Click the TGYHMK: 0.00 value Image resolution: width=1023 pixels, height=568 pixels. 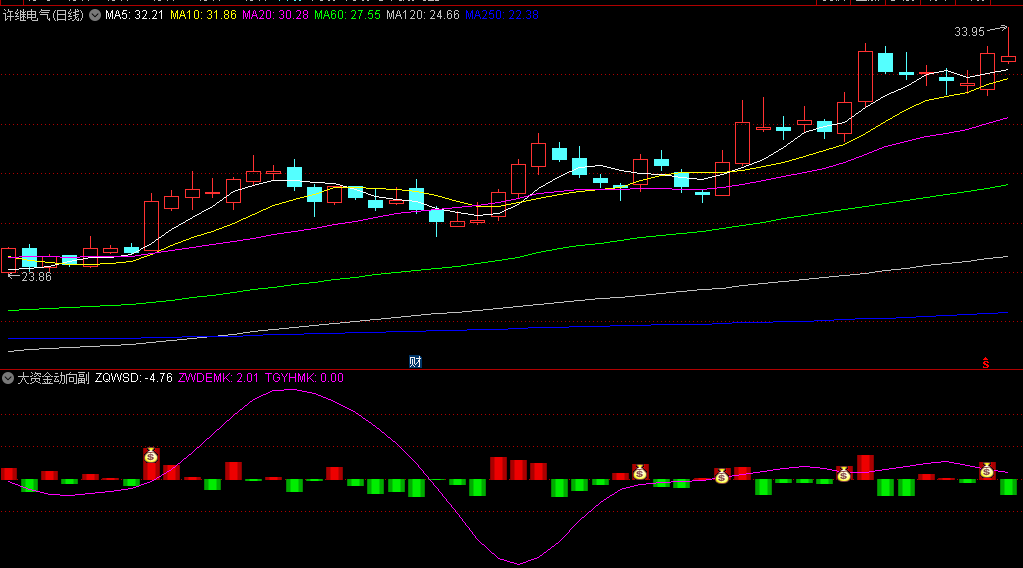click(304, 378)
